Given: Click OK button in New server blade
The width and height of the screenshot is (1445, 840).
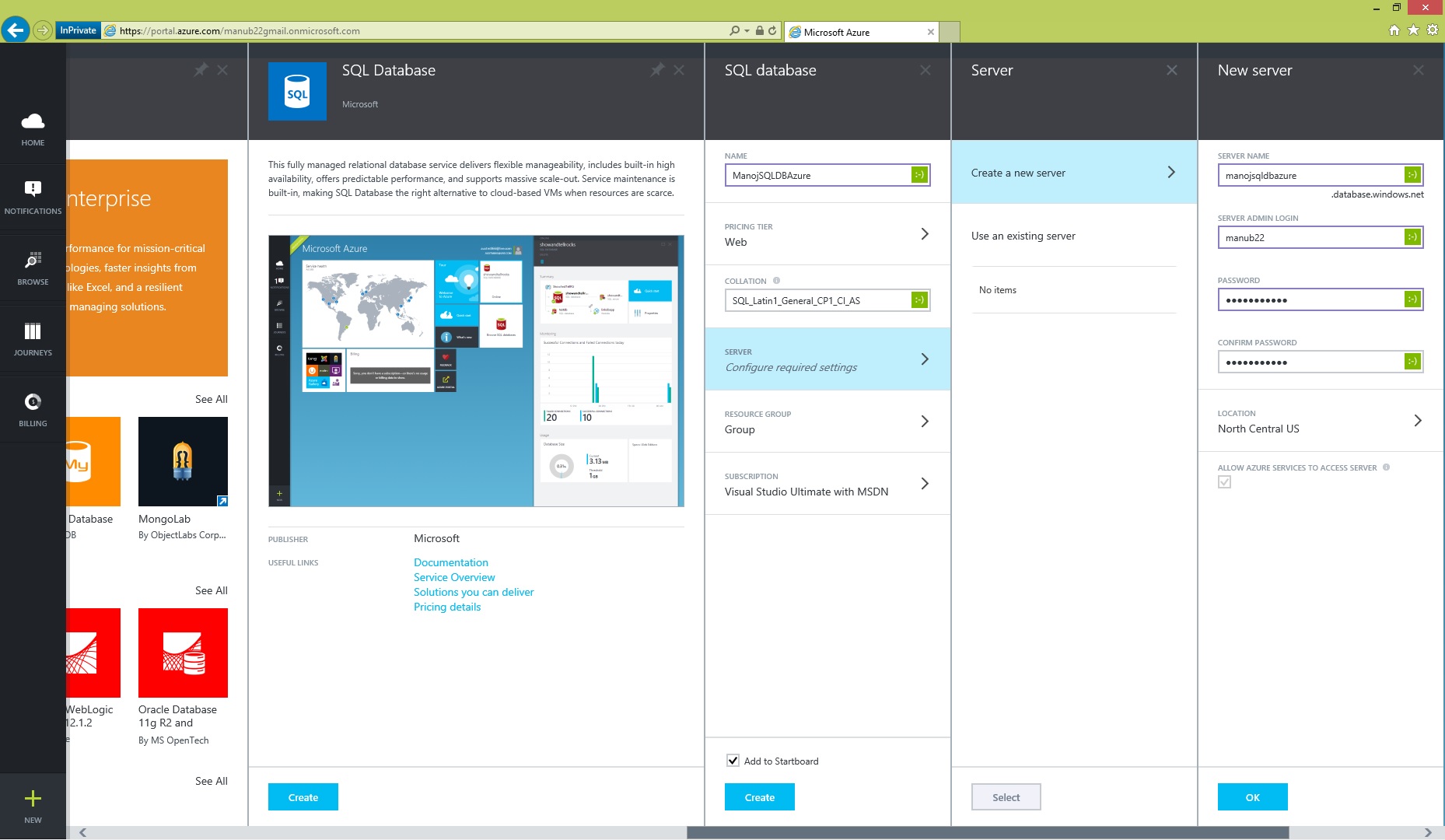Looking at the screenshot, I should (x=1252, y=797).
